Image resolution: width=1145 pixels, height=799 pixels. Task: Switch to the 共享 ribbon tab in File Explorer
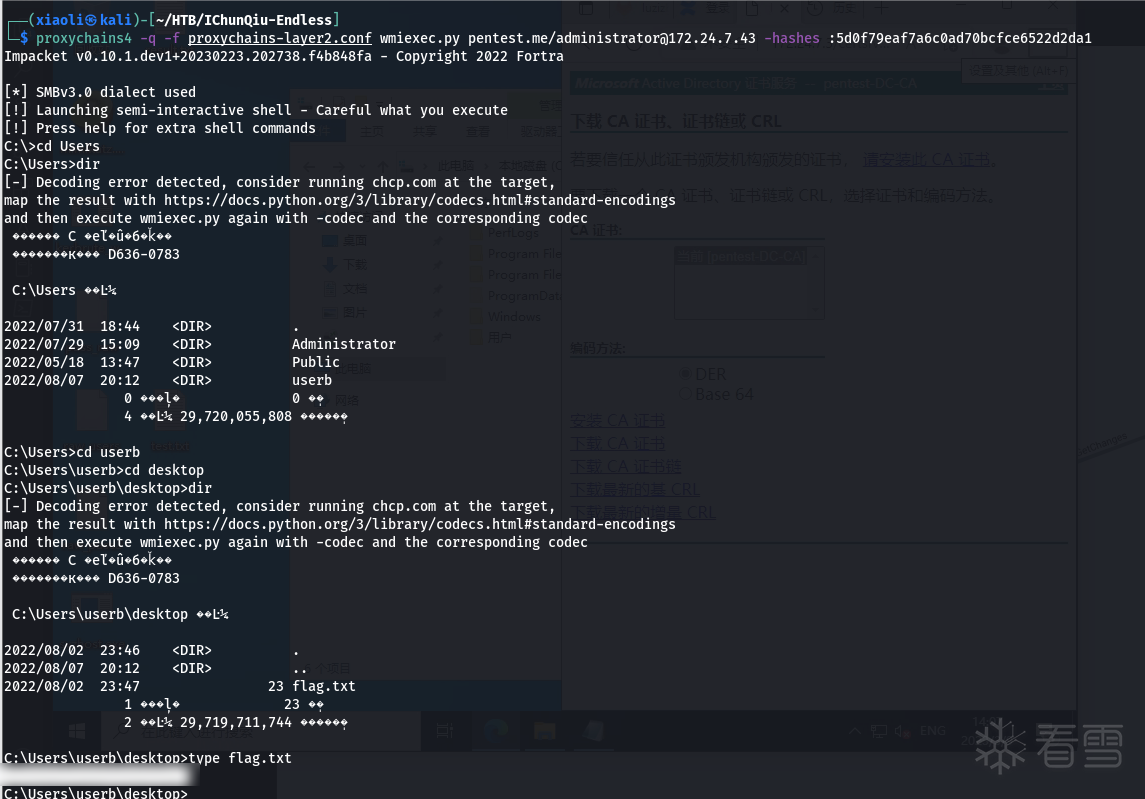(424, 131)
